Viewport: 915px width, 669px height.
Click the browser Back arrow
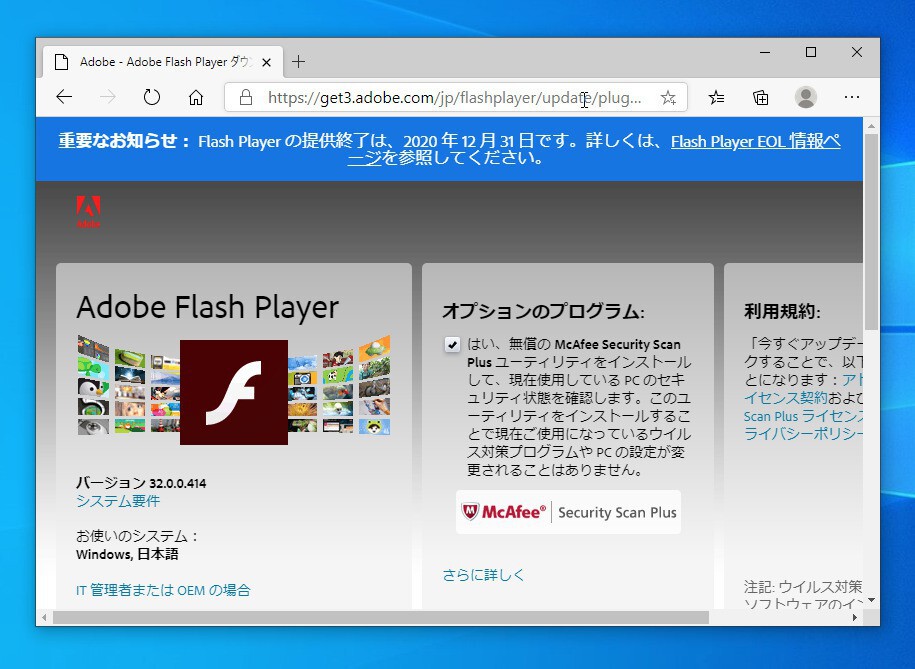(64, 97)
